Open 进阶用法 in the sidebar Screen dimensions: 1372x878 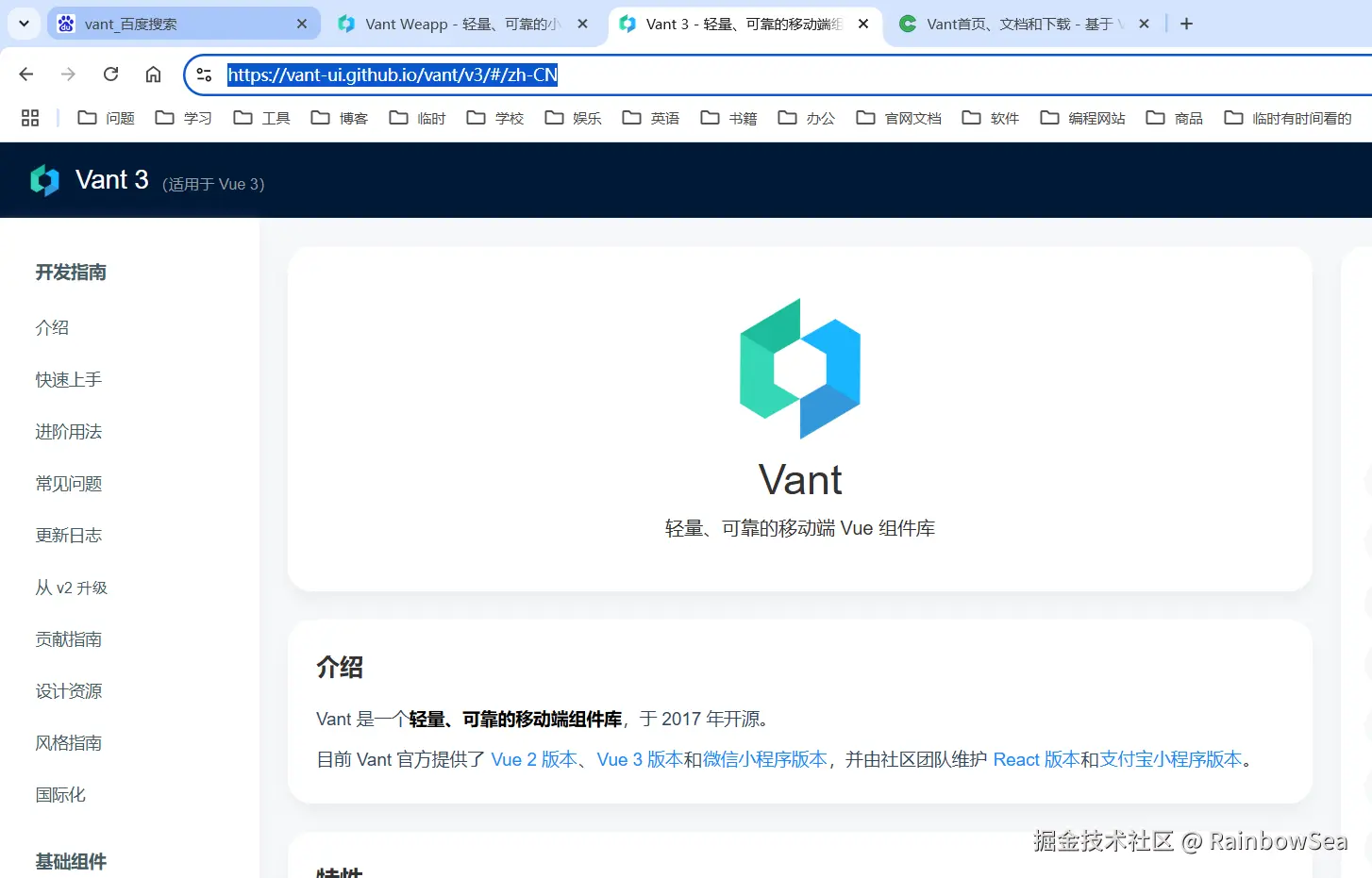(x=69, y=431)
